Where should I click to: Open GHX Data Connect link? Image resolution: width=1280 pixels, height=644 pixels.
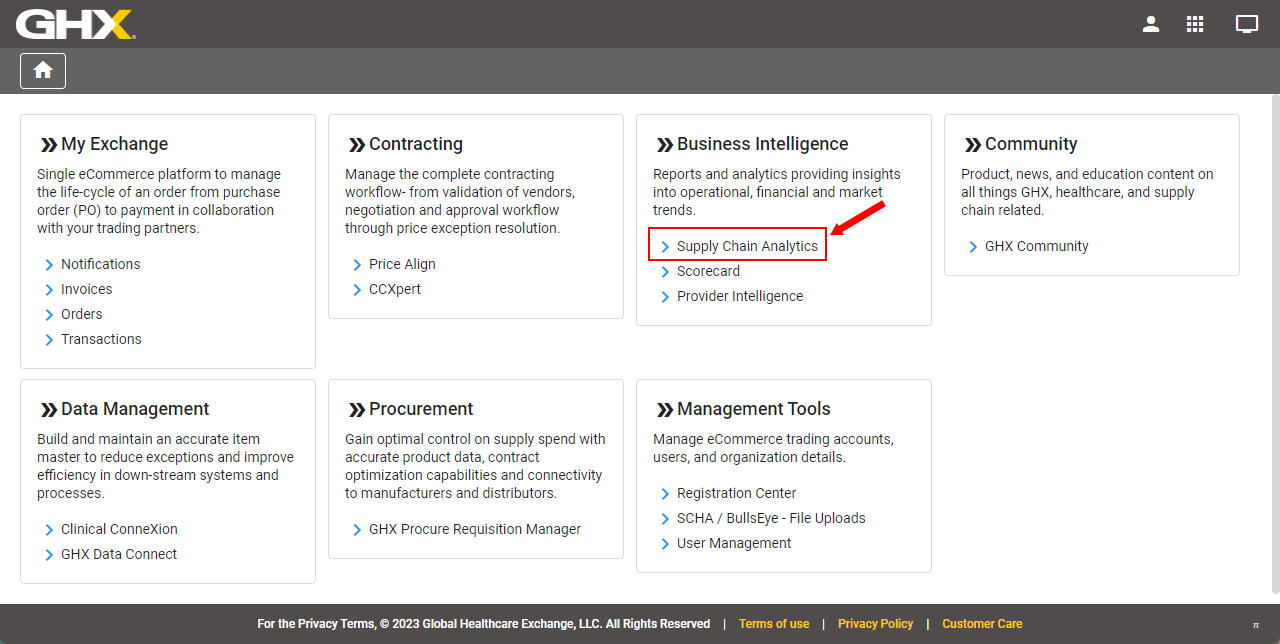click(x=119, y=554)
